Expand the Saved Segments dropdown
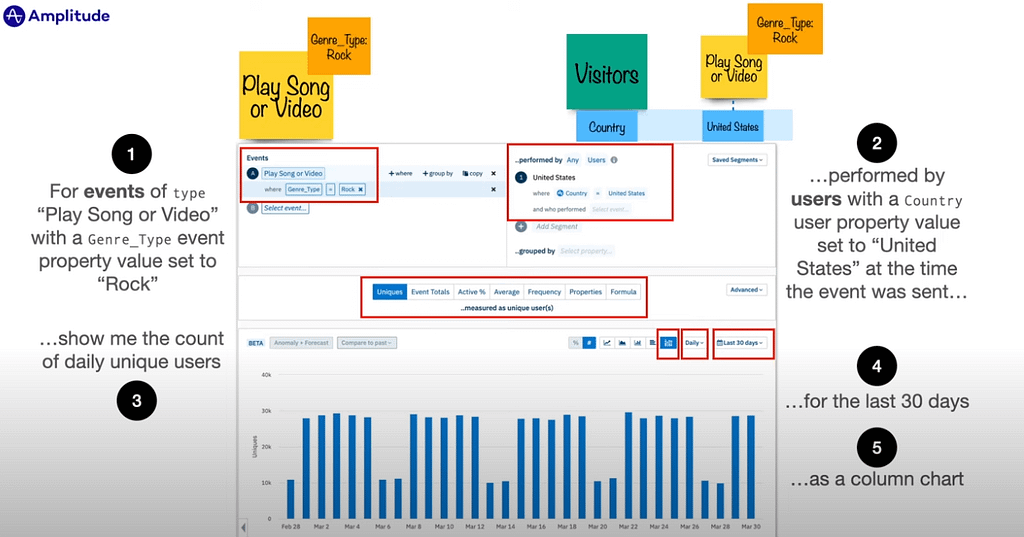This screenshot has height=537, width=1024. click(737, 160)
